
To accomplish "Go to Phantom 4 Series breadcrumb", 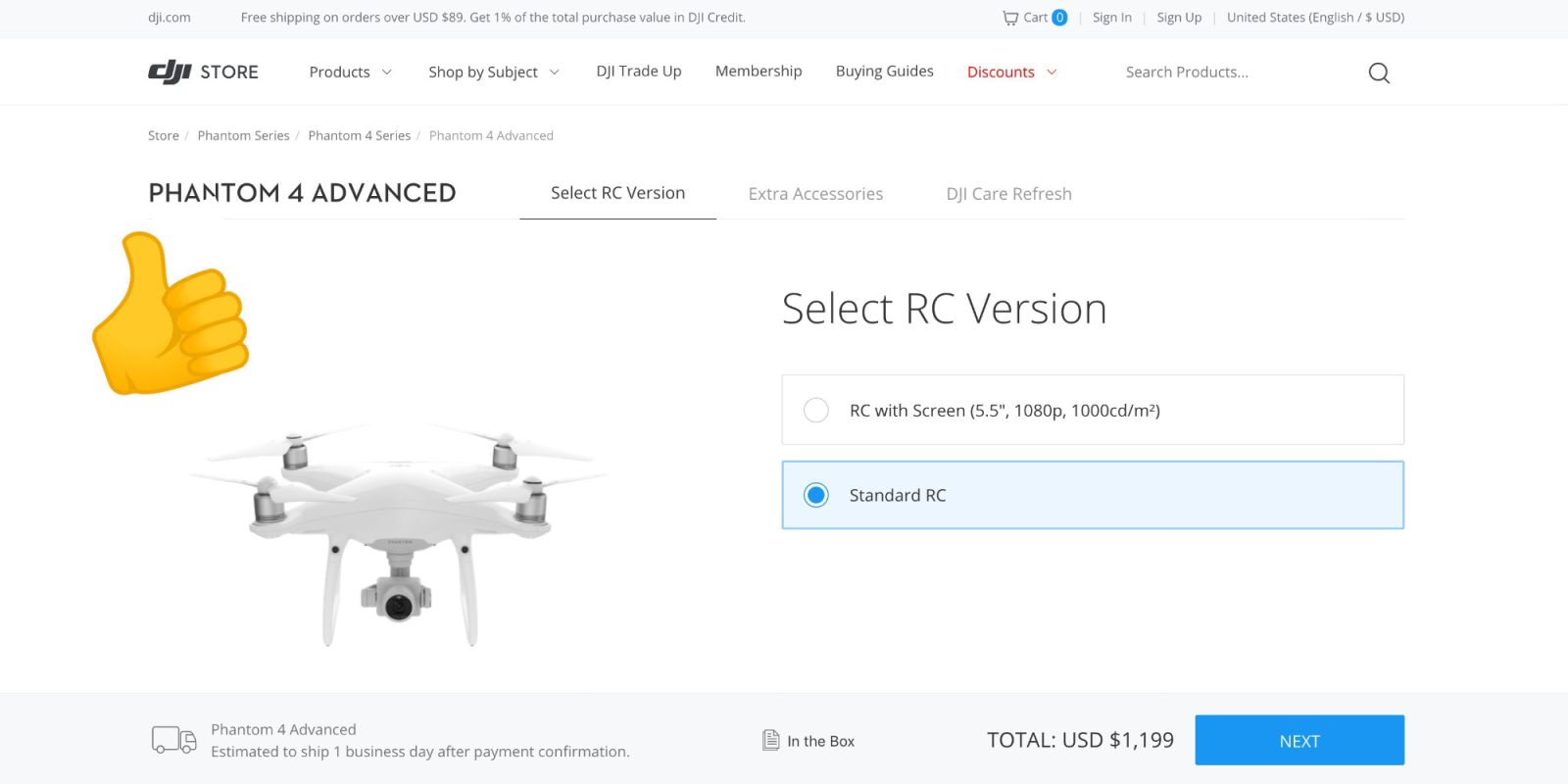I will 359,135.
